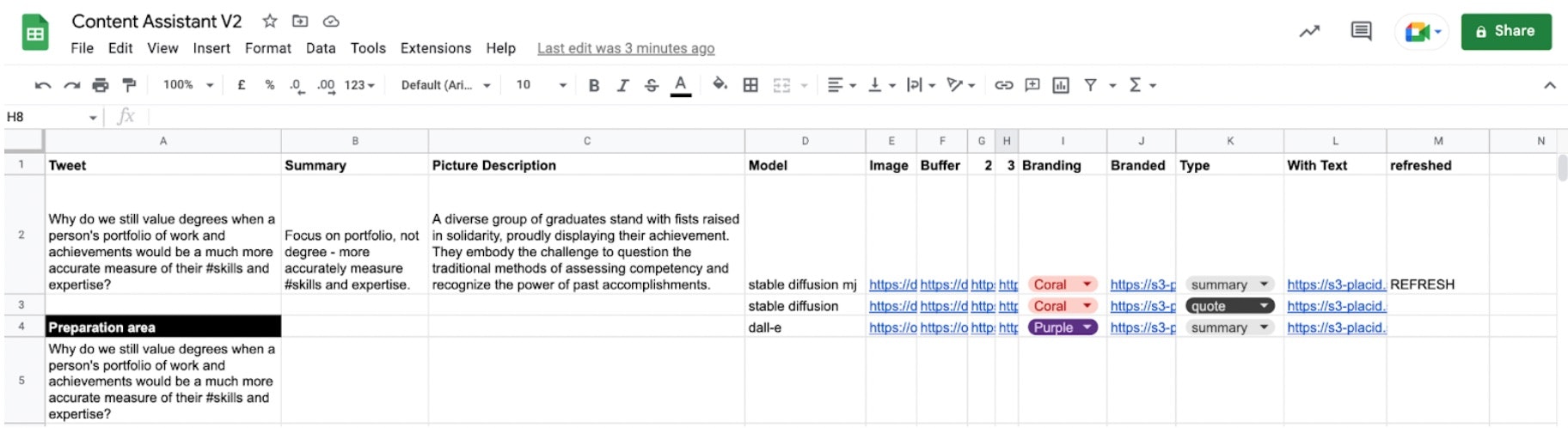Click the Redo icon in toolbar

point(72,85)
